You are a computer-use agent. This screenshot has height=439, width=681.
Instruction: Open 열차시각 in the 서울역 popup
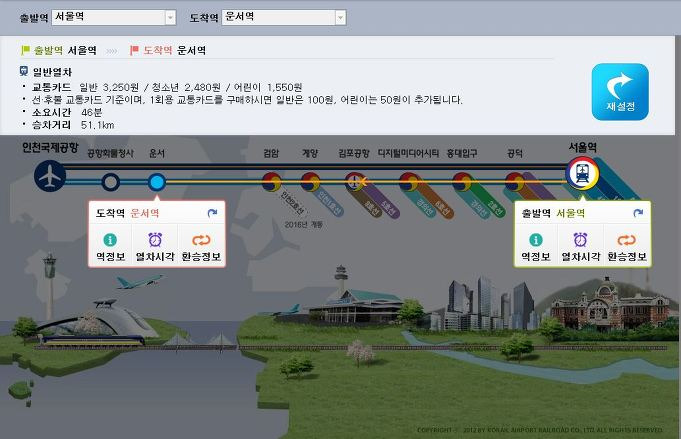tap(581, 247)
